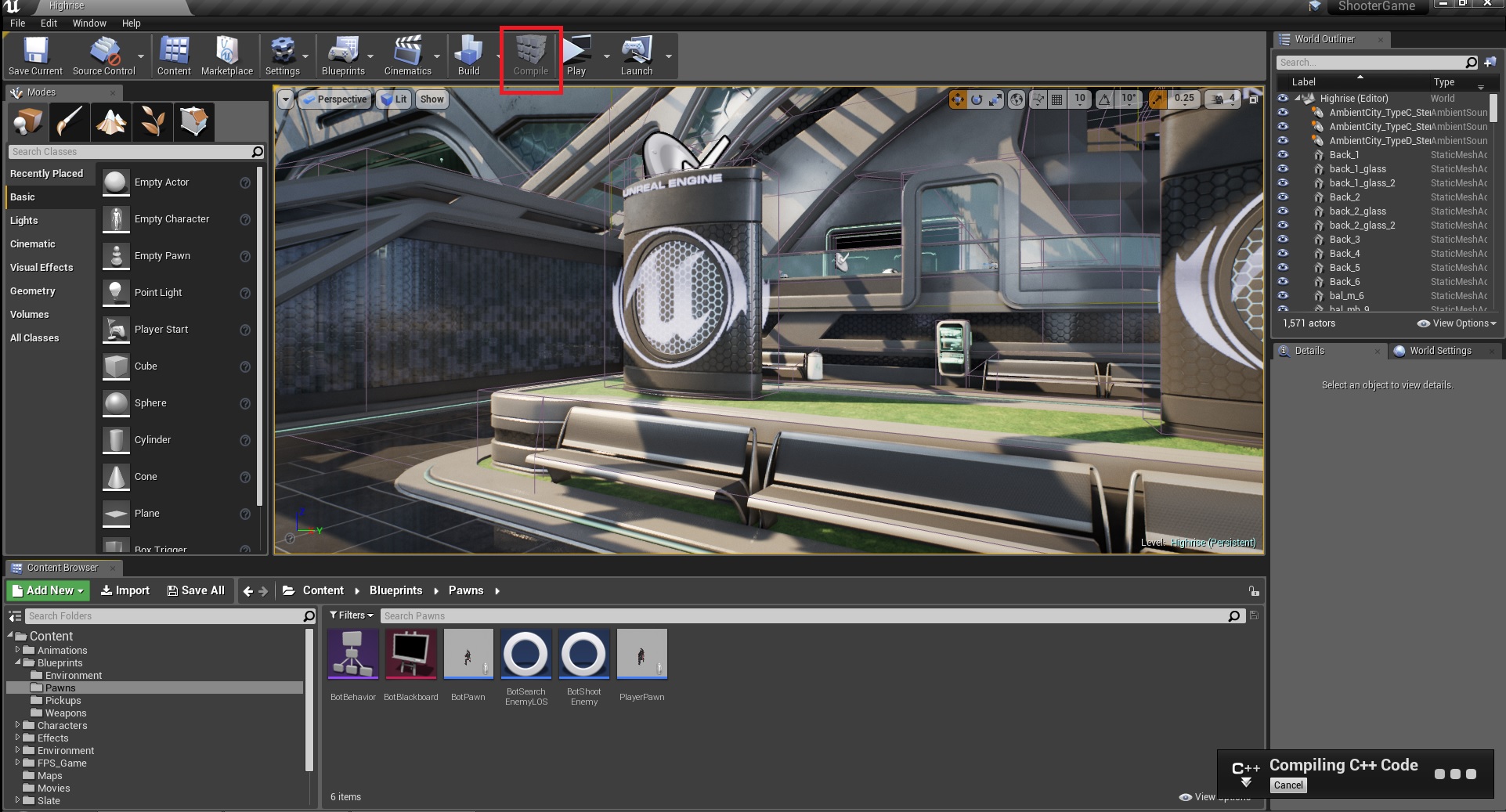
Task: Switch to the World Settings tab
Action: point(1439,351)
